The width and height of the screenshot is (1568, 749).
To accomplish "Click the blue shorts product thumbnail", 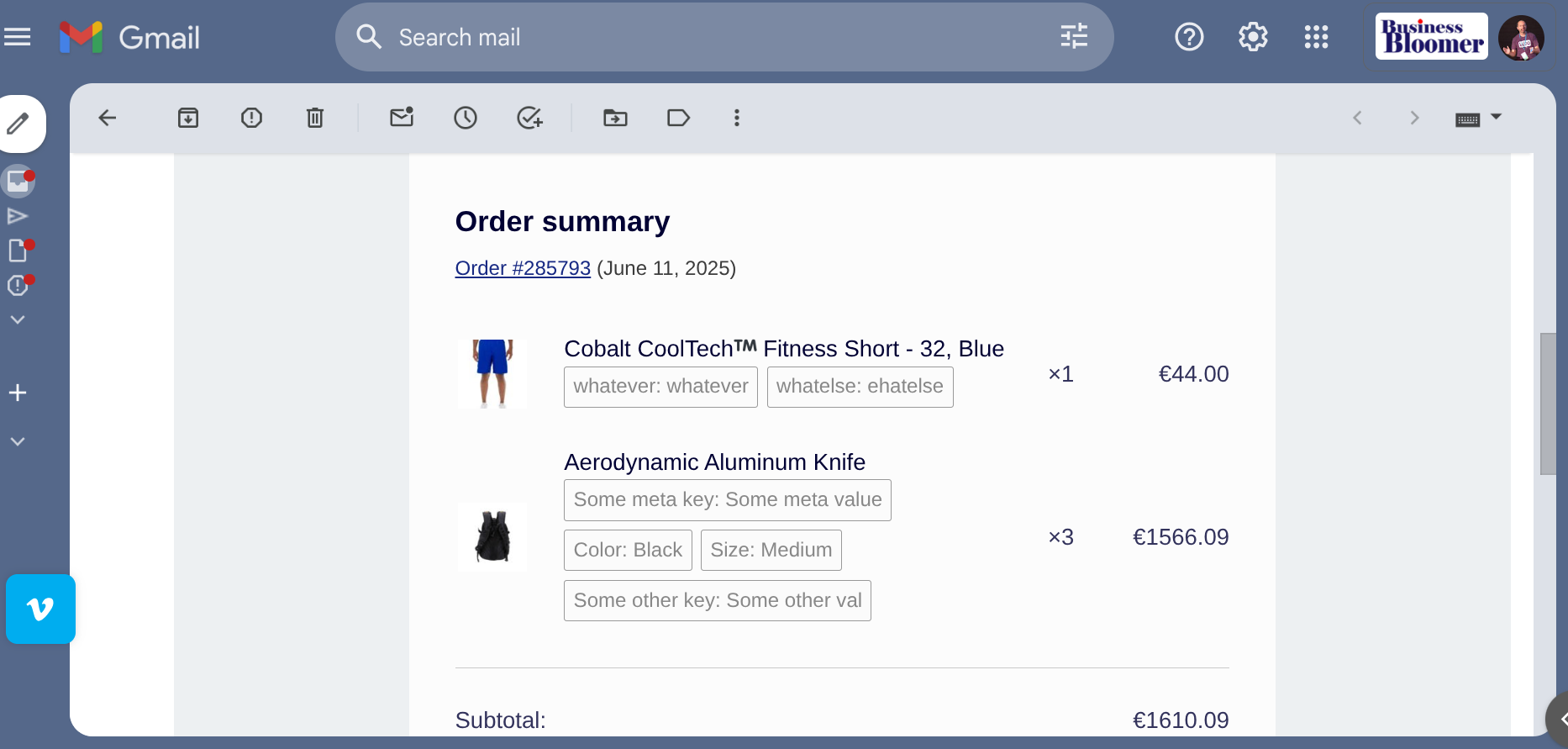I will [492, 374].
